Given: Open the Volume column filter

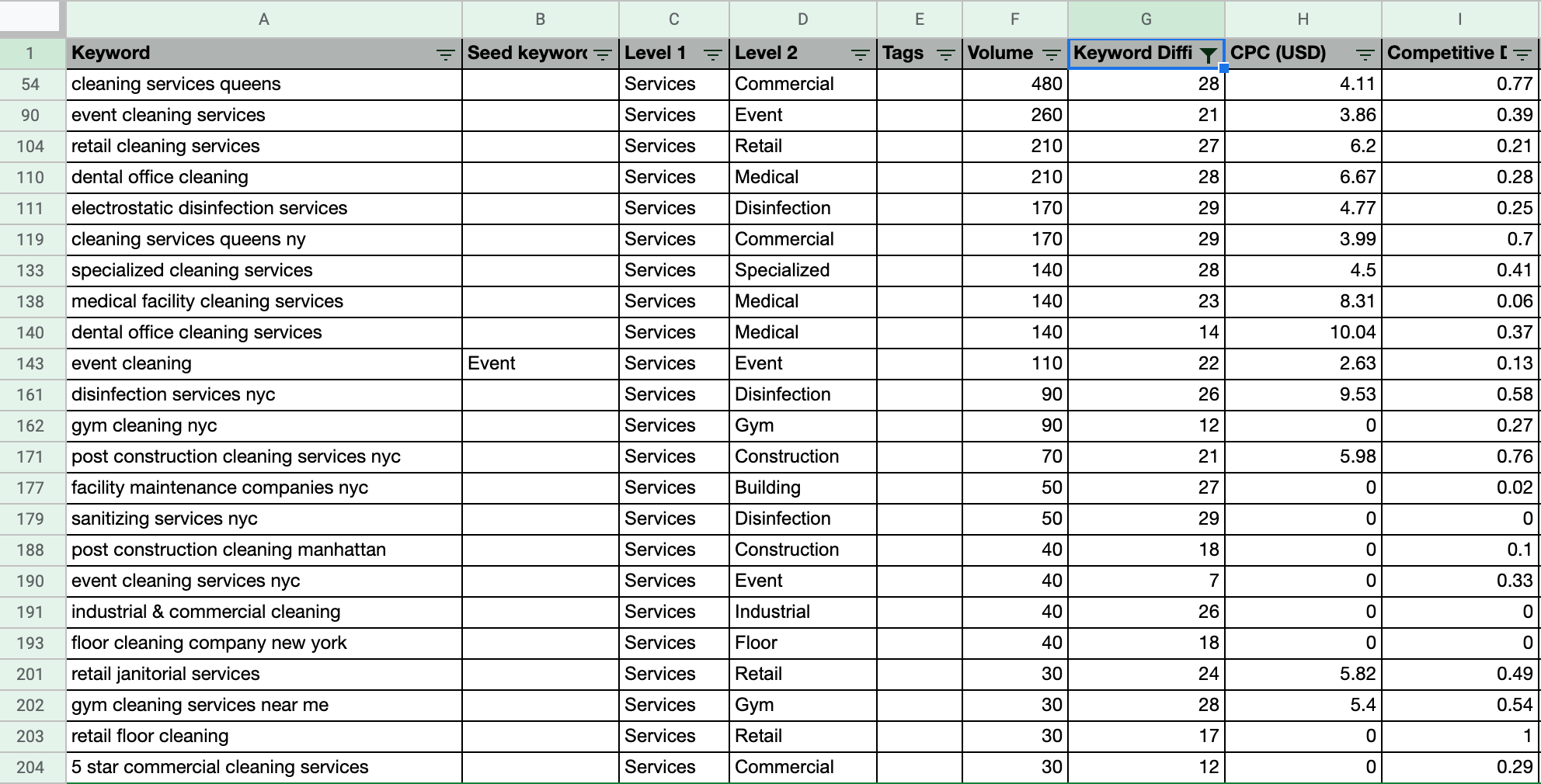Looking at the screenshot, I should [x=1052, y=54].
